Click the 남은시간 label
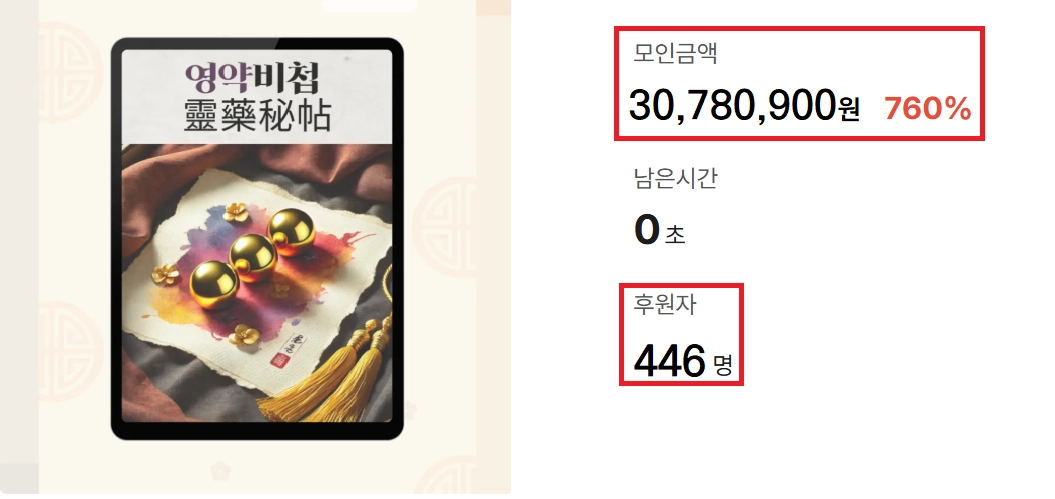Viewport: 1055px width, 499px height. click(x=676, y=178)
